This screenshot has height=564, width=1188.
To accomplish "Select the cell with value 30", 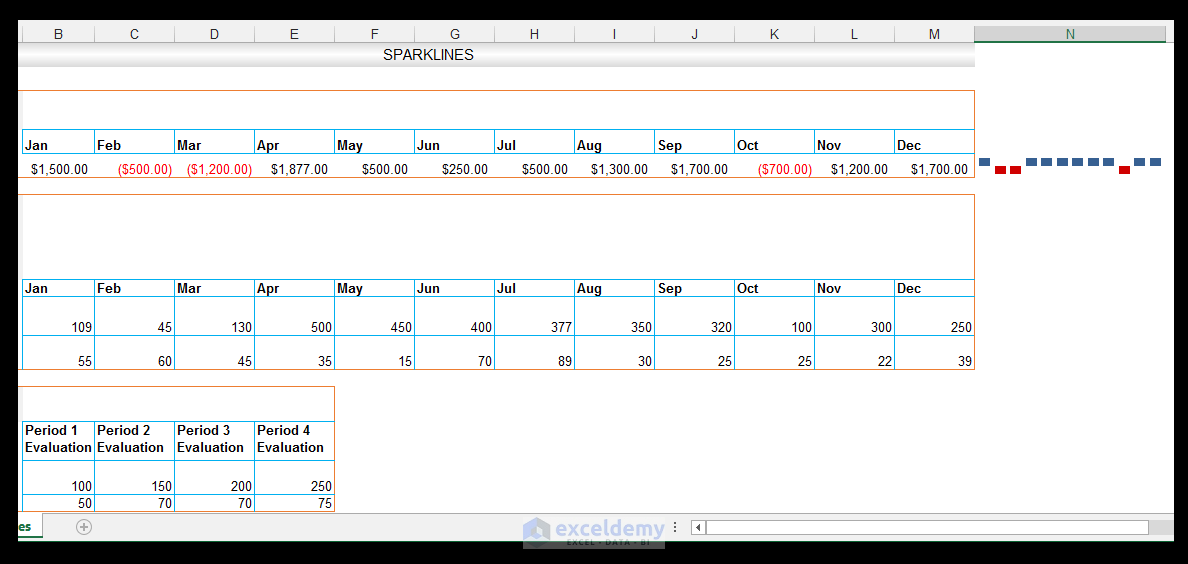I will click(x=614, y=352).
